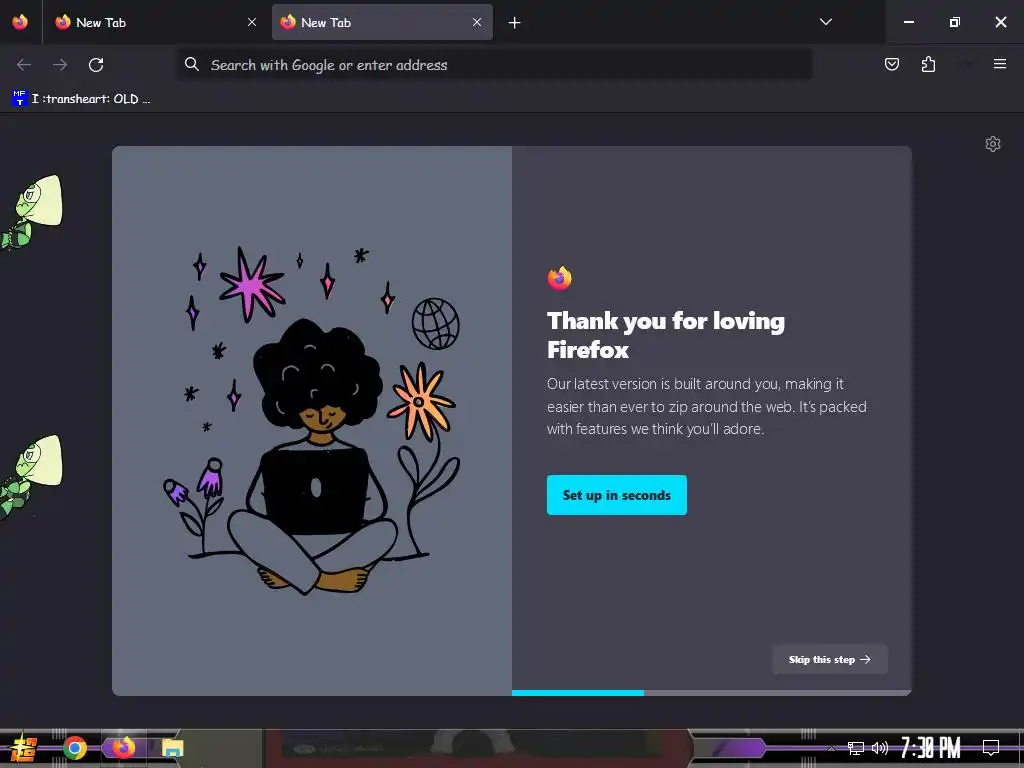Close the first New Tab

tap(252, 22)
